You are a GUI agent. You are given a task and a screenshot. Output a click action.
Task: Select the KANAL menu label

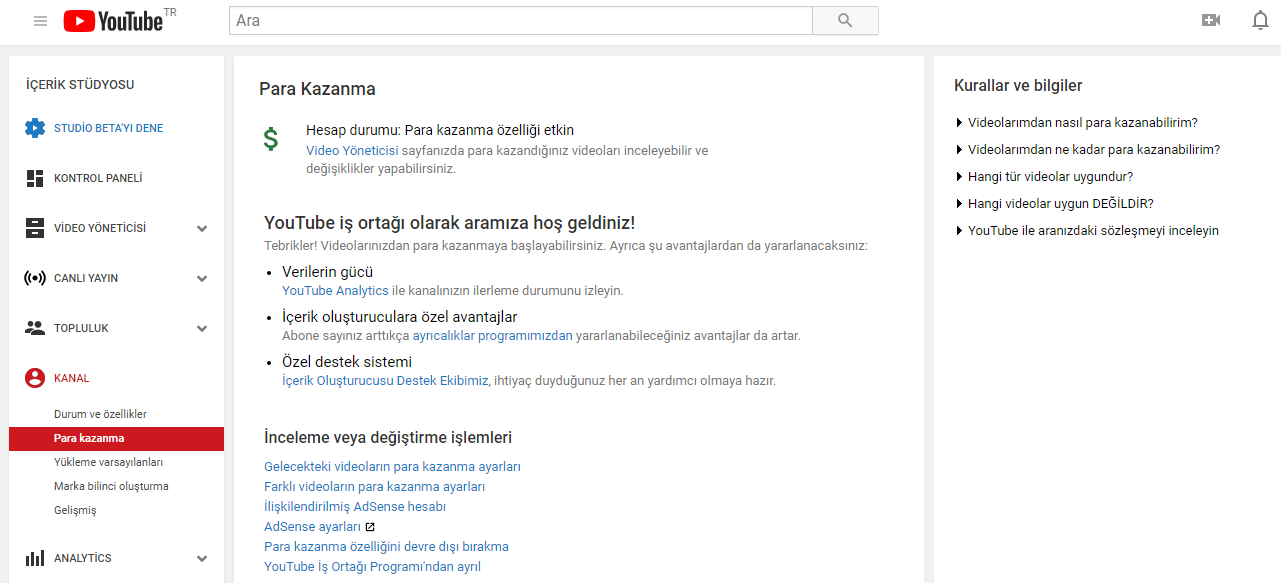72,378
